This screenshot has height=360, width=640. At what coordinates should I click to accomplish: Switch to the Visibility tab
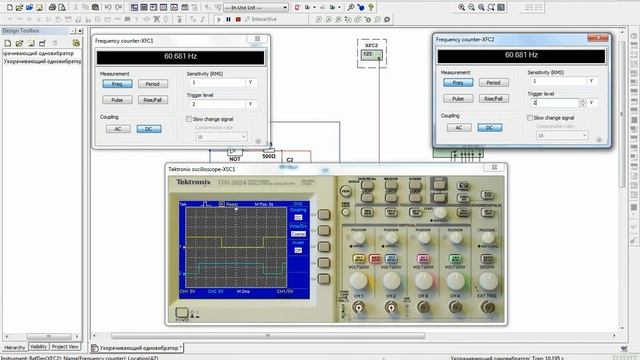(39, 347)
